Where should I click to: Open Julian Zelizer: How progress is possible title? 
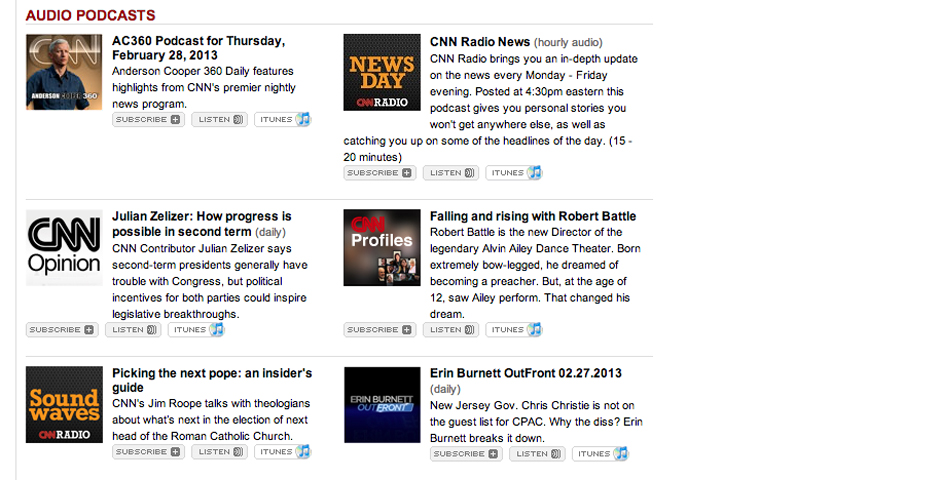pos(201,224)
